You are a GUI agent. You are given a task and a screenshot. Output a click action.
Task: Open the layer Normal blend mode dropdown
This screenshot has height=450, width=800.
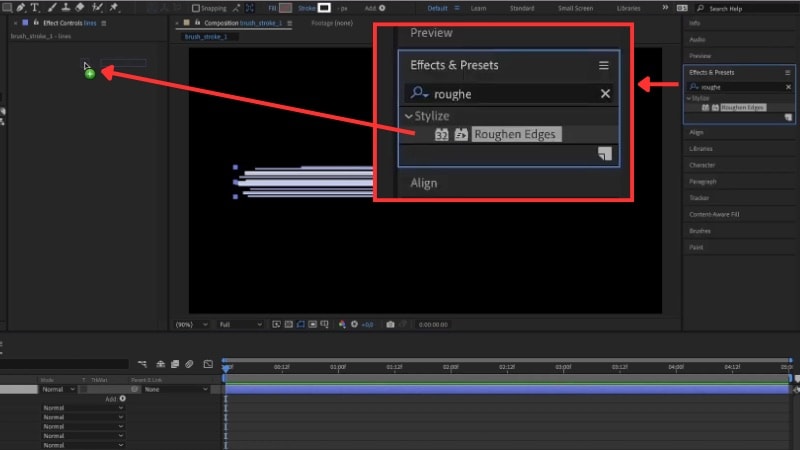(x=58, y=389)
